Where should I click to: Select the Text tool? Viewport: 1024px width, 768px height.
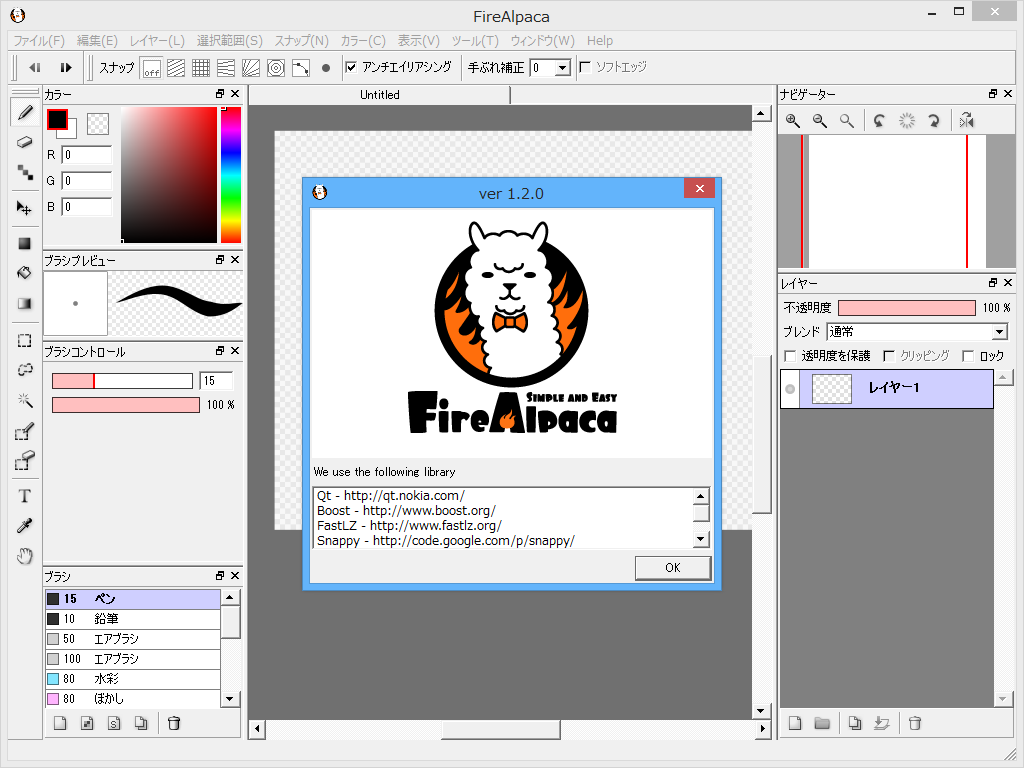point(25,496)
